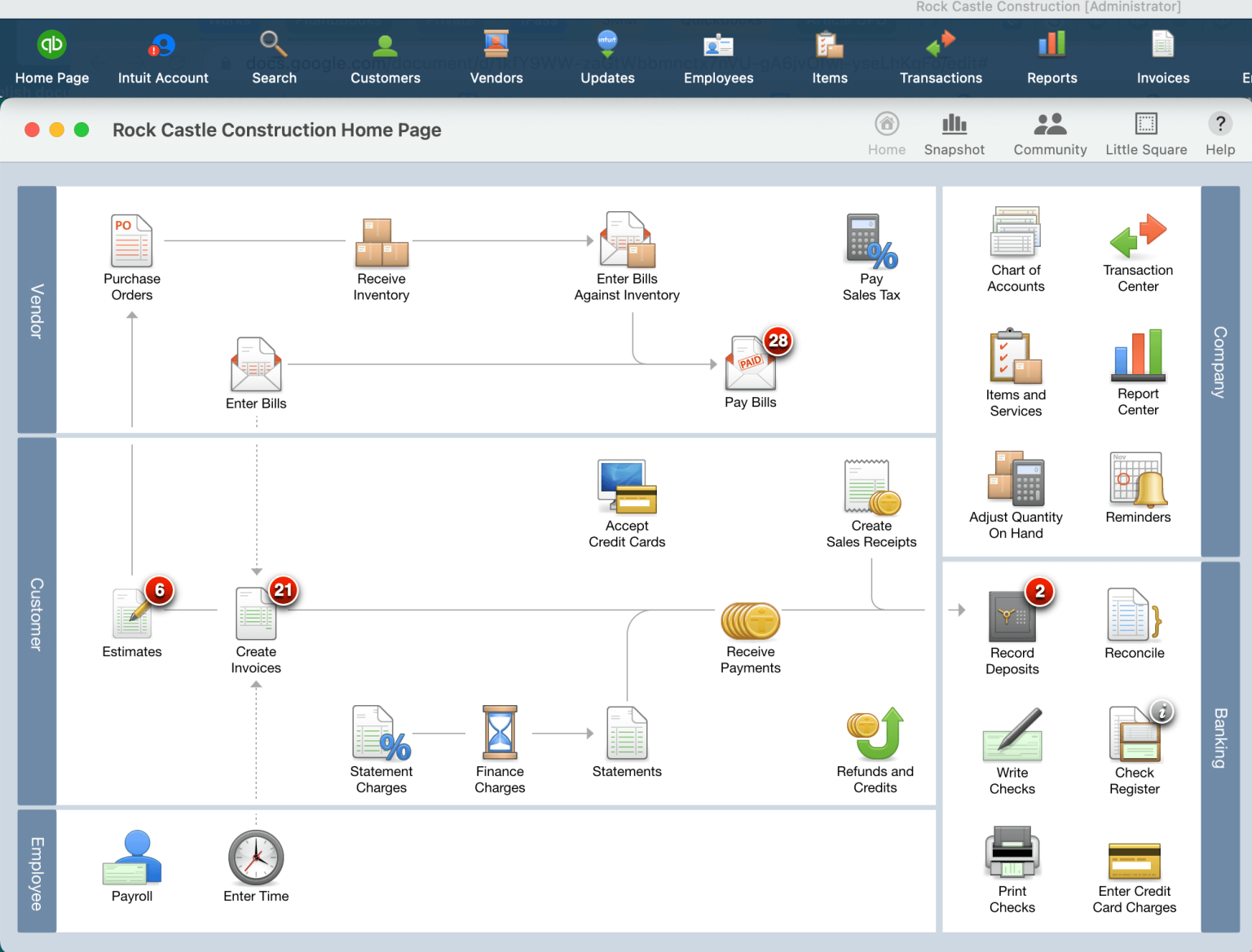Image resolution: width=1252 pixels, height=952 pixels.
Task: Create a new Purchase Order
Action: point(131,241)
